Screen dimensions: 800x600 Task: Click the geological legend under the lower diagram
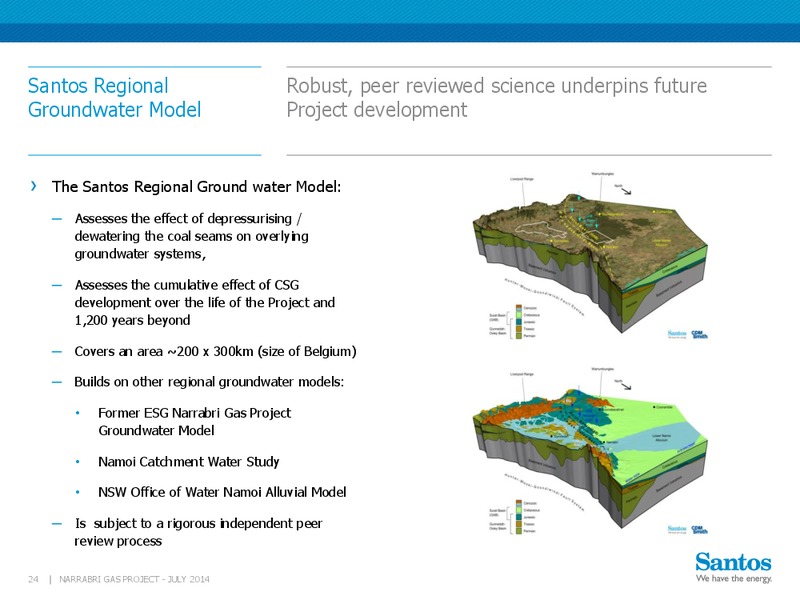[514, 517]
